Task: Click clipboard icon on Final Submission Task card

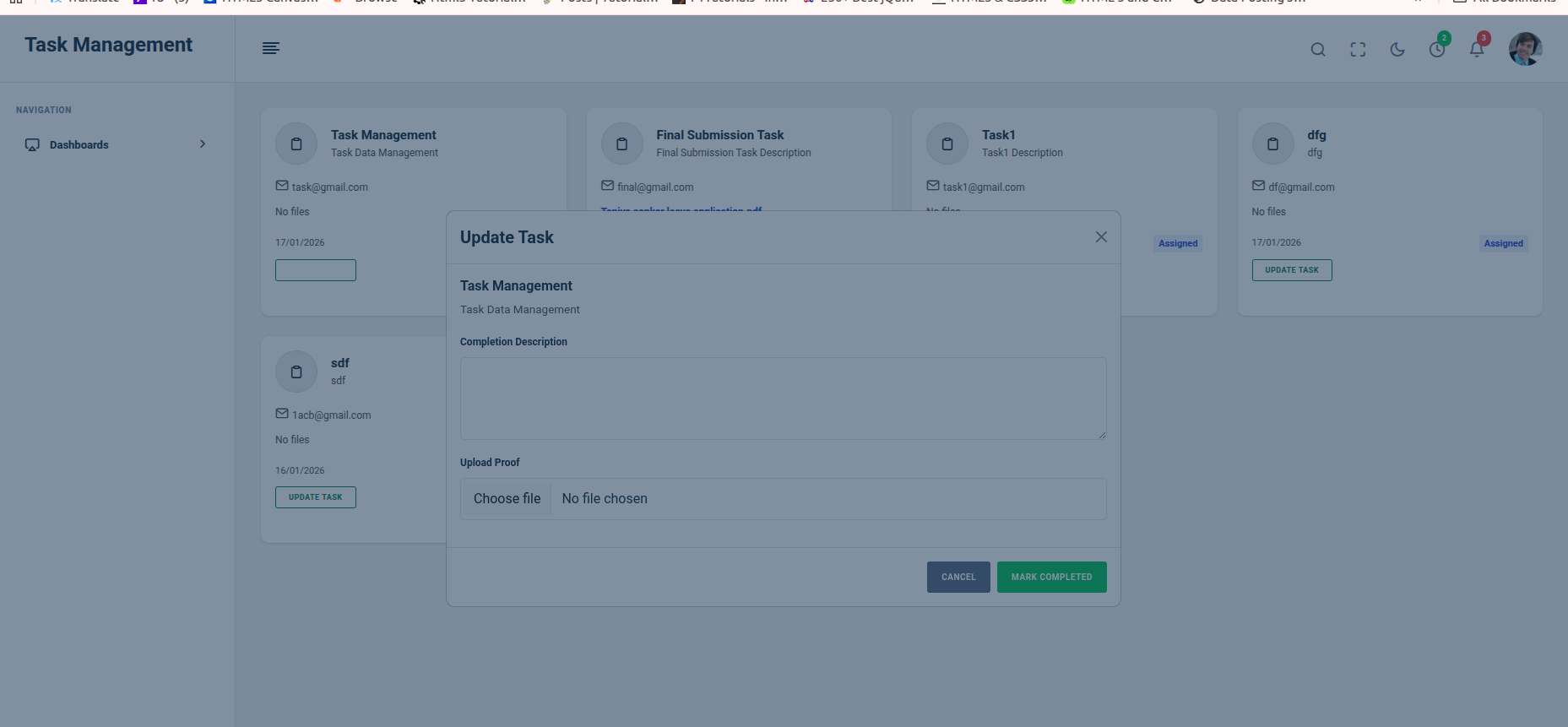Action: 621,144
